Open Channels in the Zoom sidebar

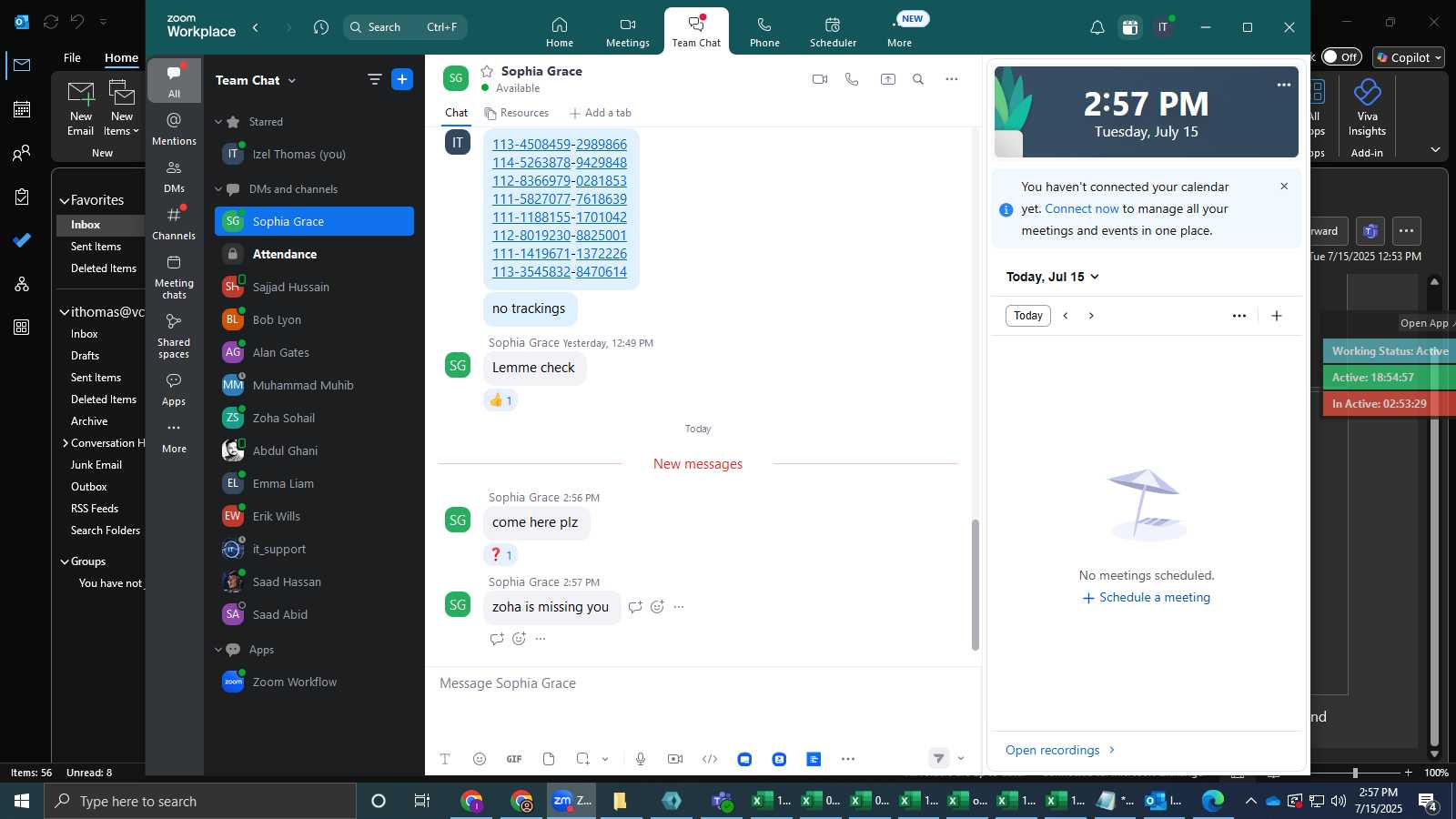click(174, 224)
